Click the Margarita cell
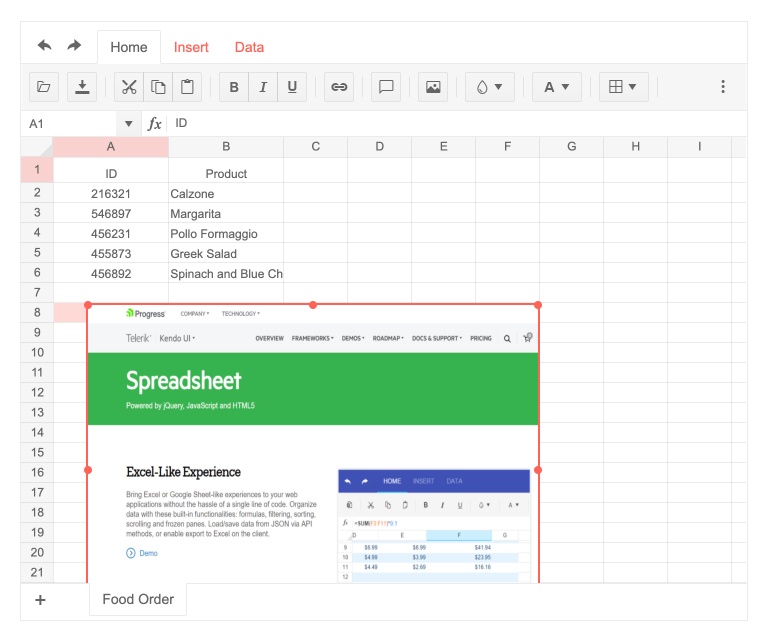Image resolution: width=770 pixels, height=641 pixels. (226, 213)
